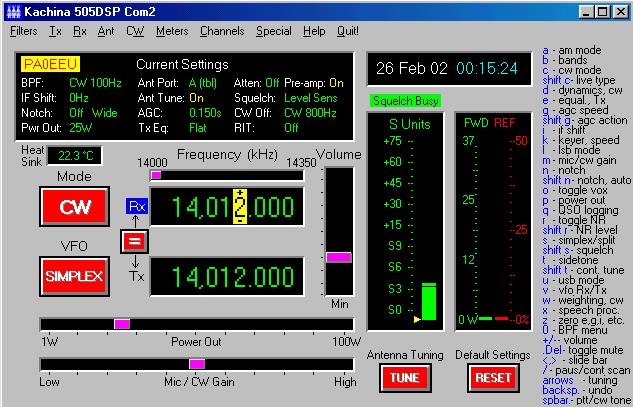Viewport: 633px width, 407px height.
Task: Click the TUNE antenna tuning button
Action: (405, 378)
